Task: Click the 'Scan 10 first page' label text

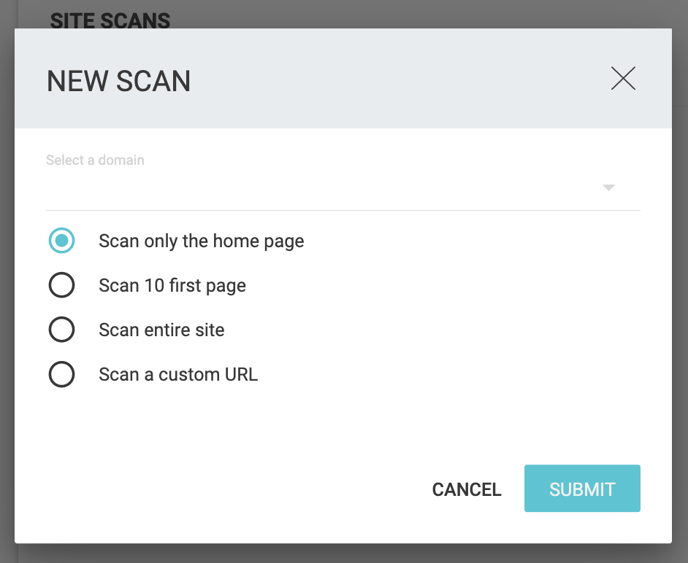Action: click(x=172, y=286)
